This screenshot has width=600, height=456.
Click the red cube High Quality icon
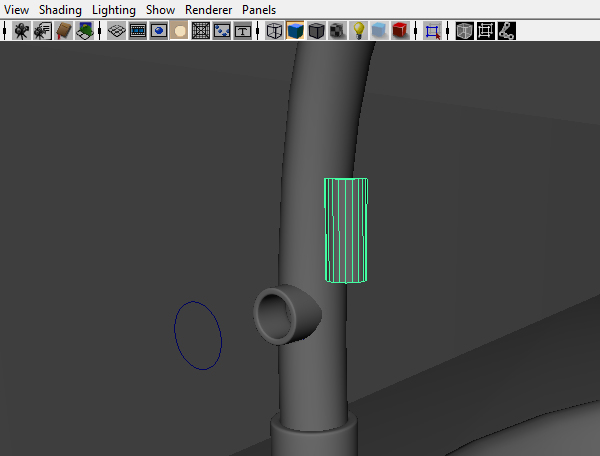[400, 31]
